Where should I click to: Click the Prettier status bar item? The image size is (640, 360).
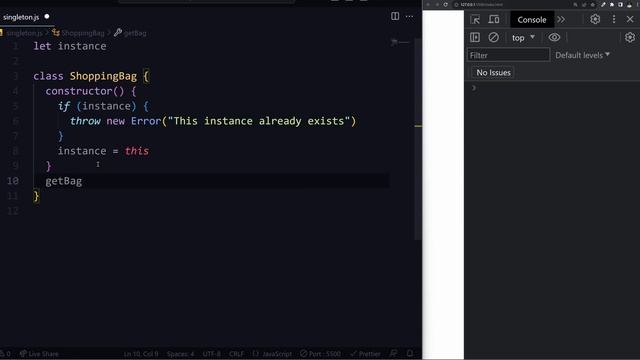click(365, 354)
